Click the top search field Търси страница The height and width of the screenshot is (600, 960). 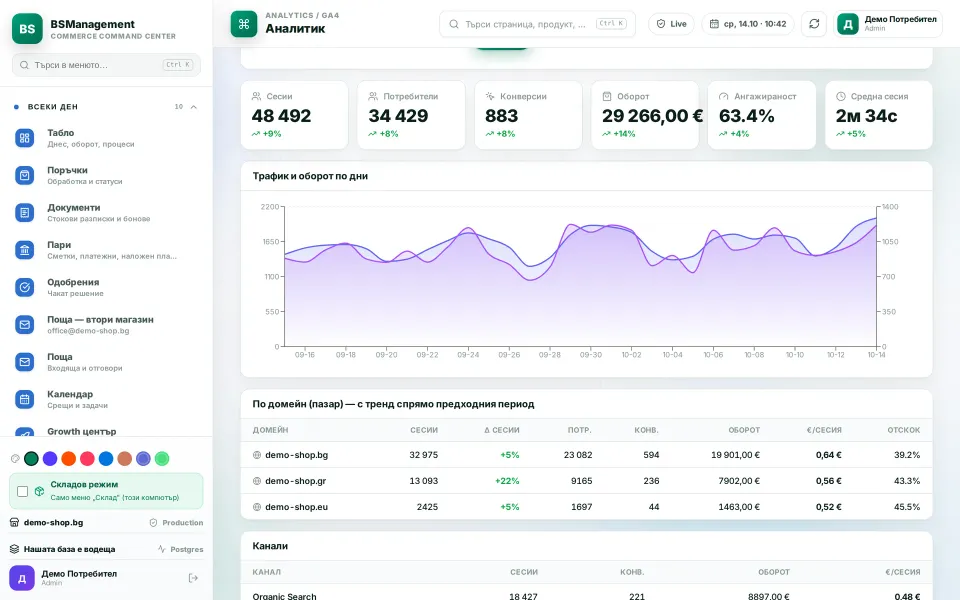tap(538, 24)
